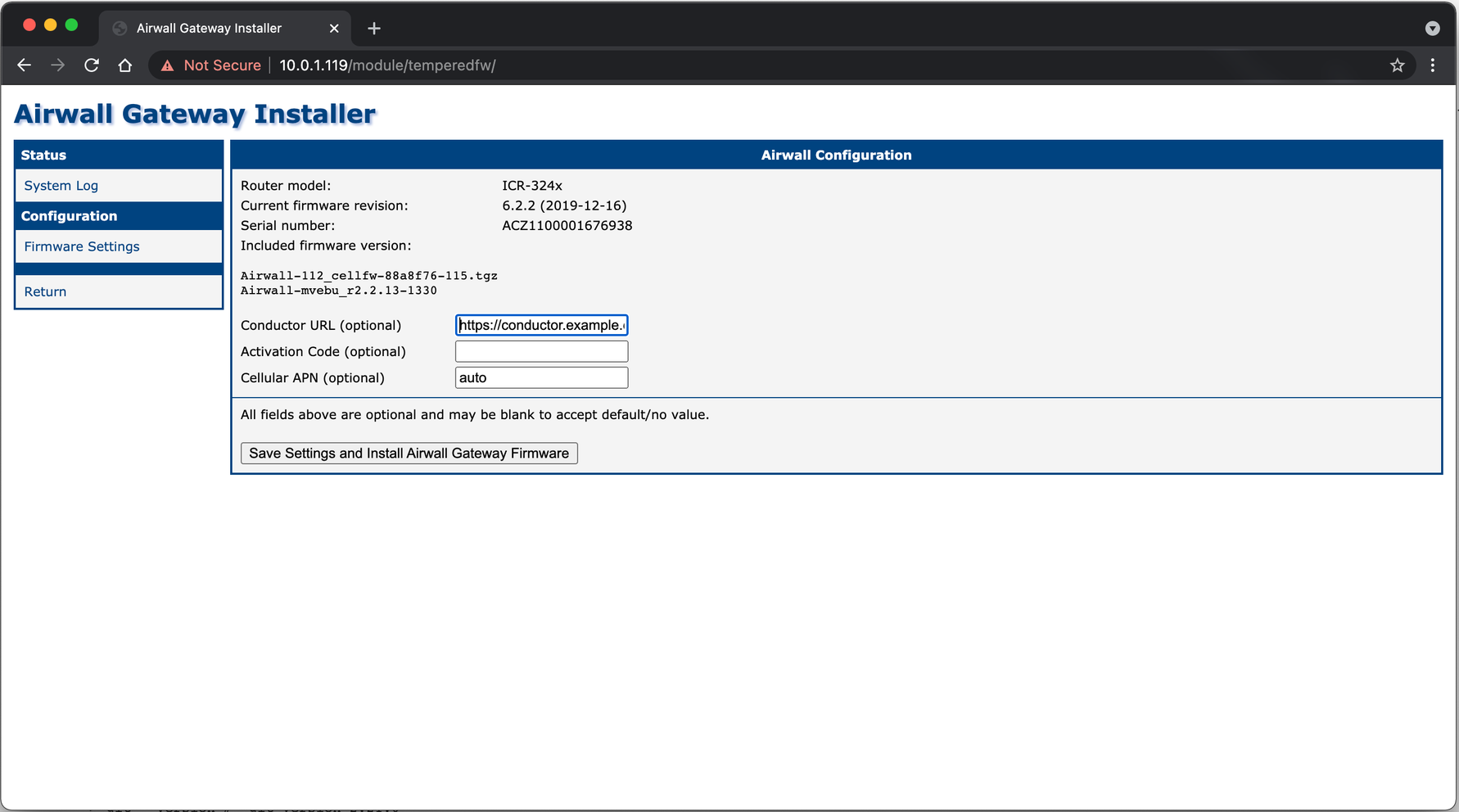Viewport: 1459px width, 812px height.
Task: Open the Firmware Settings link
Action: 82,246
